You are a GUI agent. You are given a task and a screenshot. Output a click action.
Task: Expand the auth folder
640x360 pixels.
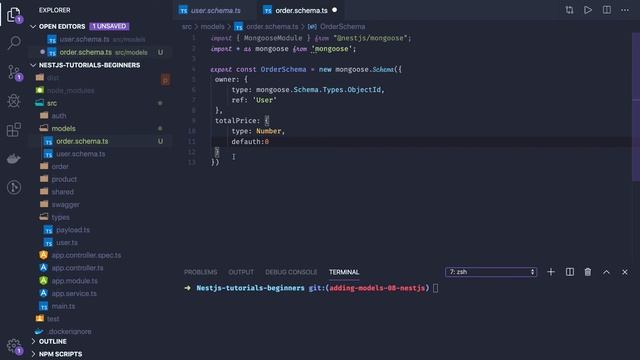pos(100,116)
